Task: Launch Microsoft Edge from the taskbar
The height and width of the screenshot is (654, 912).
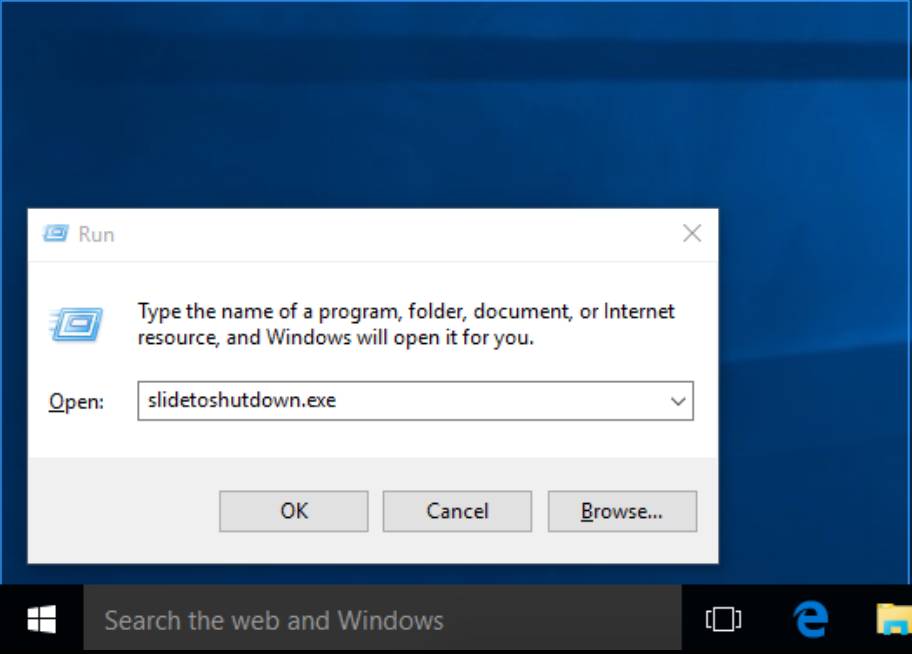Action: pos(810,620)
